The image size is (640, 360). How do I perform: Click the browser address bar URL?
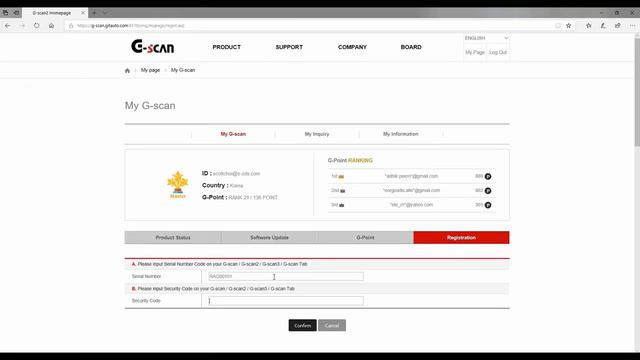(131, 26)
